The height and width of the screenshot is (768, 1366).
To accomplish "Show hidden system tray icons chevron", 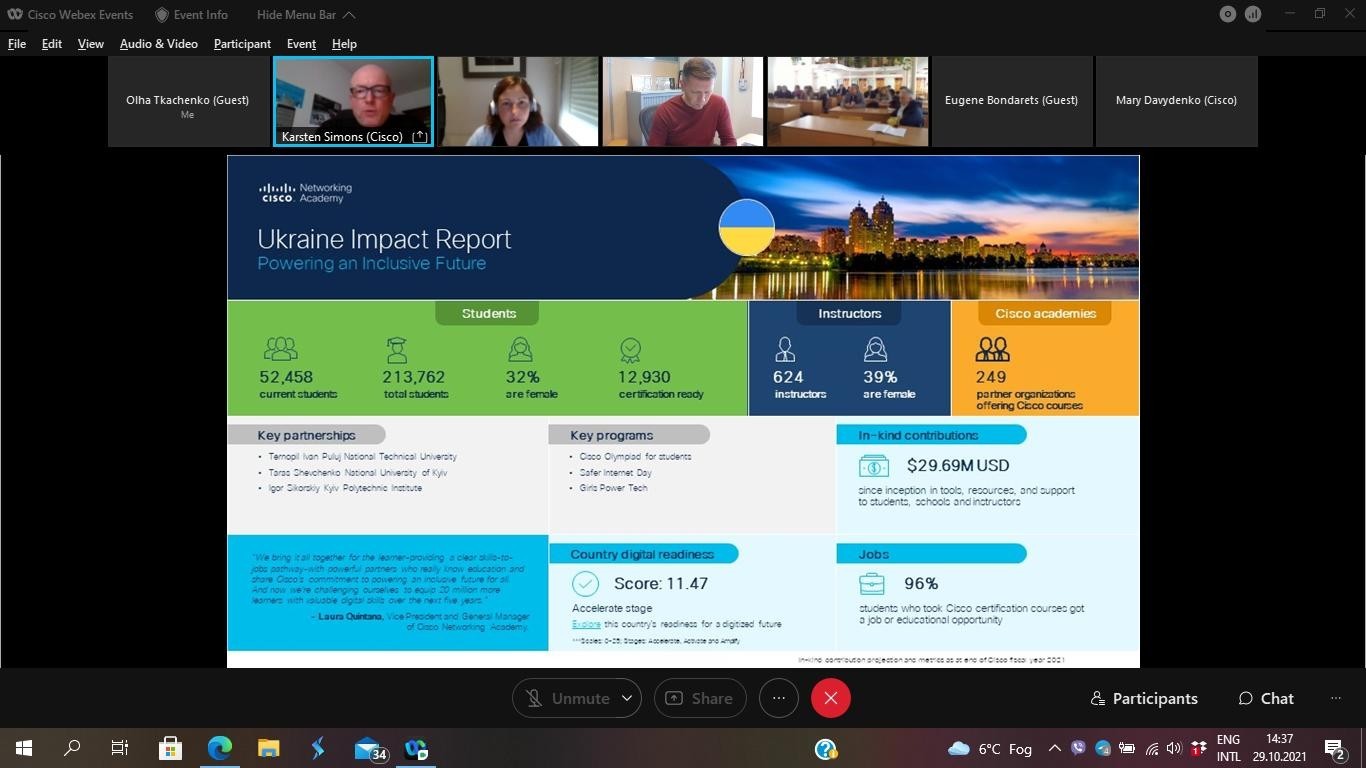I will point(1054,748).
